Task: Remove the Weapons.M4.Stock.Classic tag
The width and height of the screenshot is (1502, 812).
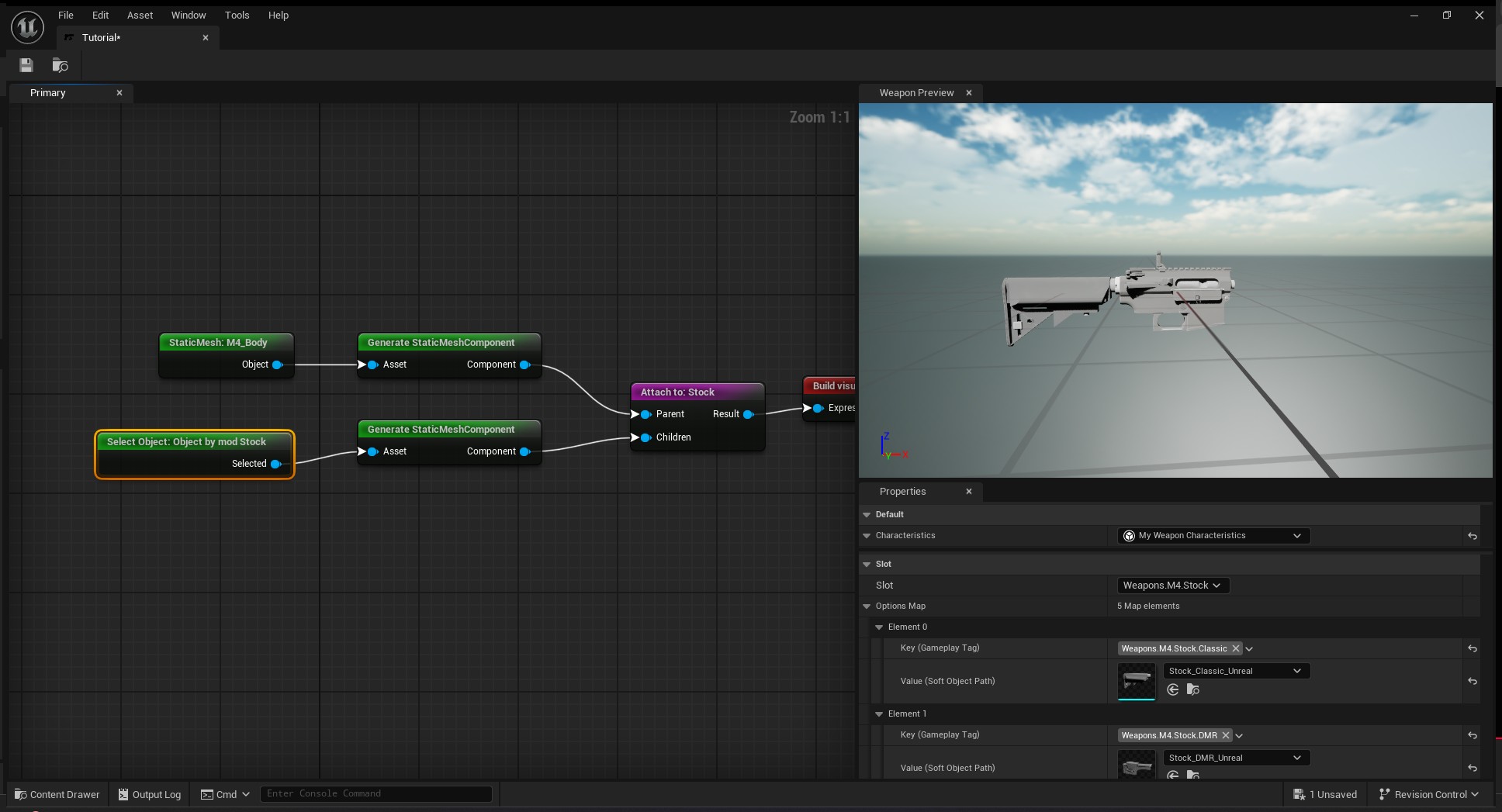Action: (x=1236, y=648)
